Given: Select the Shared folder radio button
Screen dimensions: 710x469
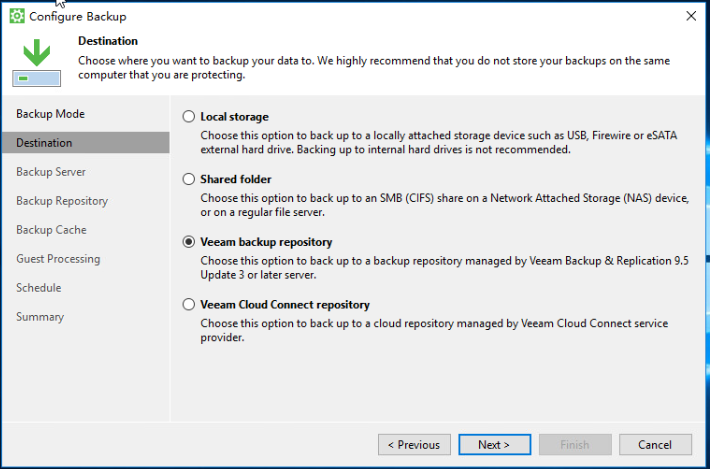Looking at the screenshot, I should [188, 179].
